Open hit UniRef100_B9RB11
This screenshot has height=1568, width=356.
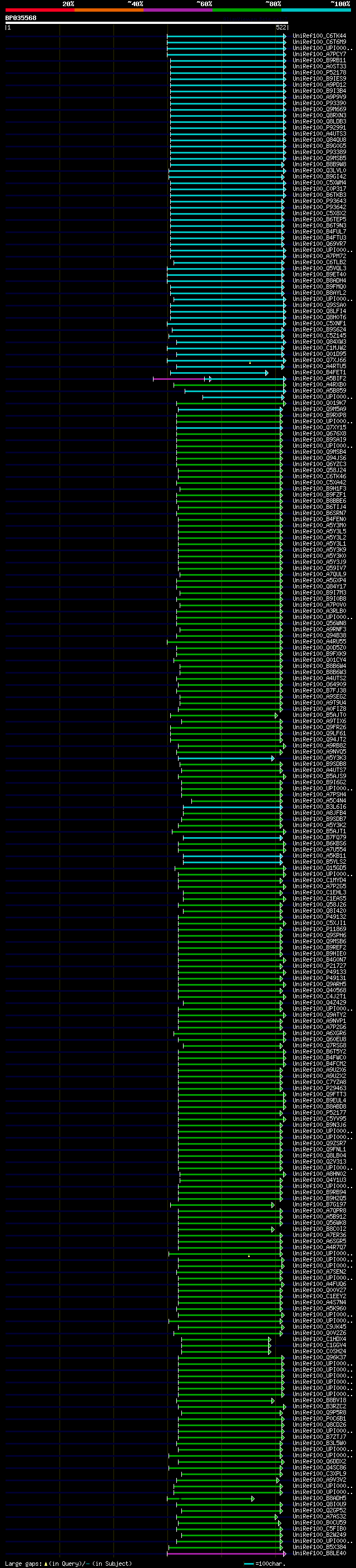coord(319,60)
